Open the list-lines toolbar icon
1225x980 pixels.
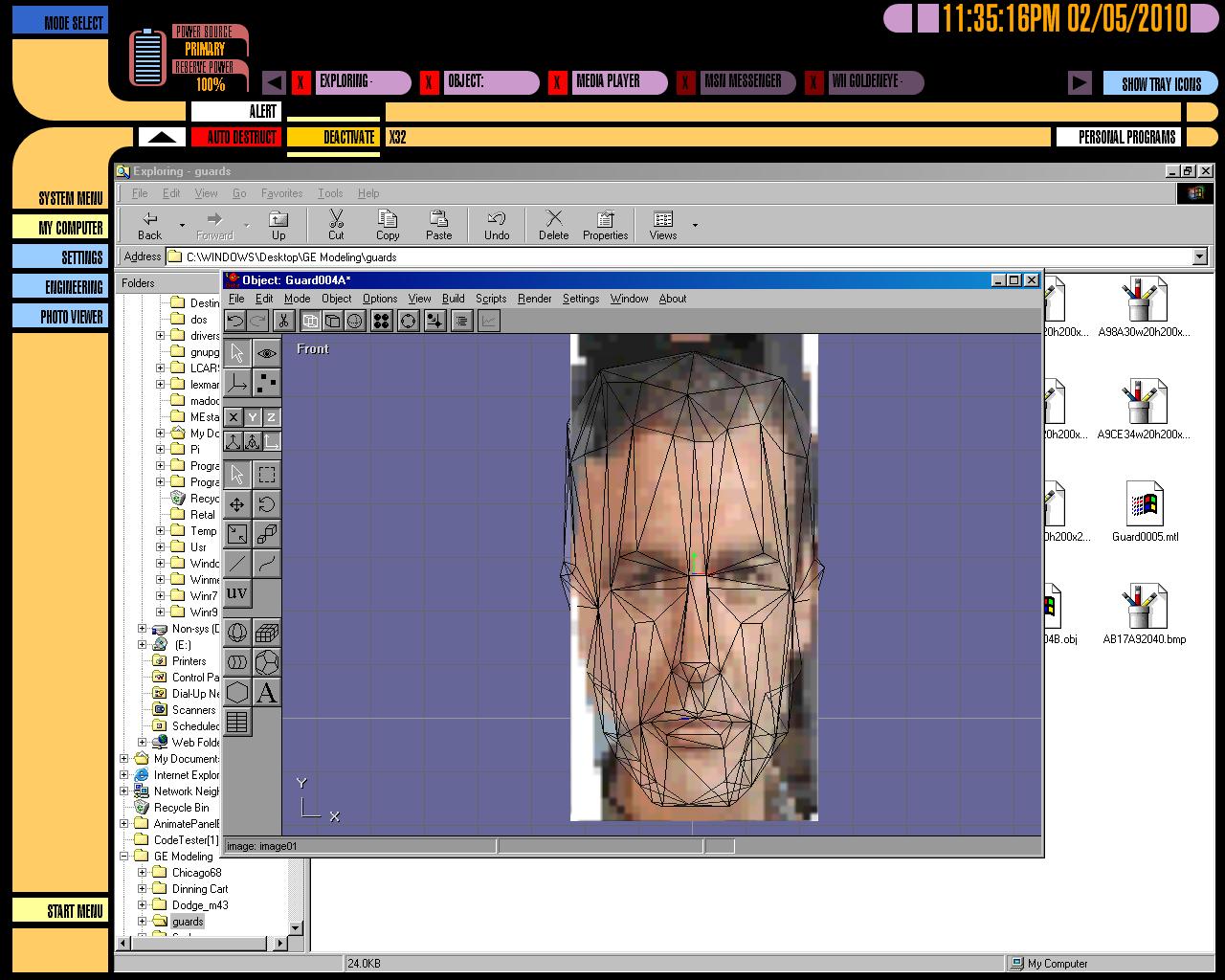[x=461, y=321]
